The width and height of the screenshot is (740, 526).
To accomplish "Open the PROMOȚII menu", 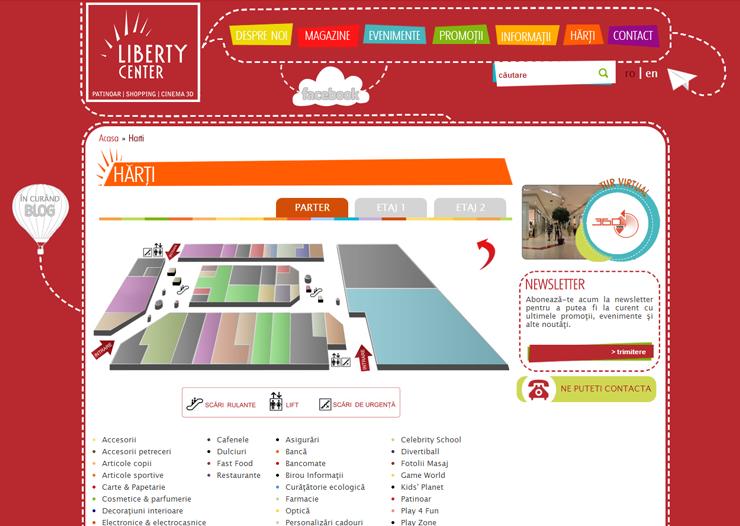I will coord(461,35).
